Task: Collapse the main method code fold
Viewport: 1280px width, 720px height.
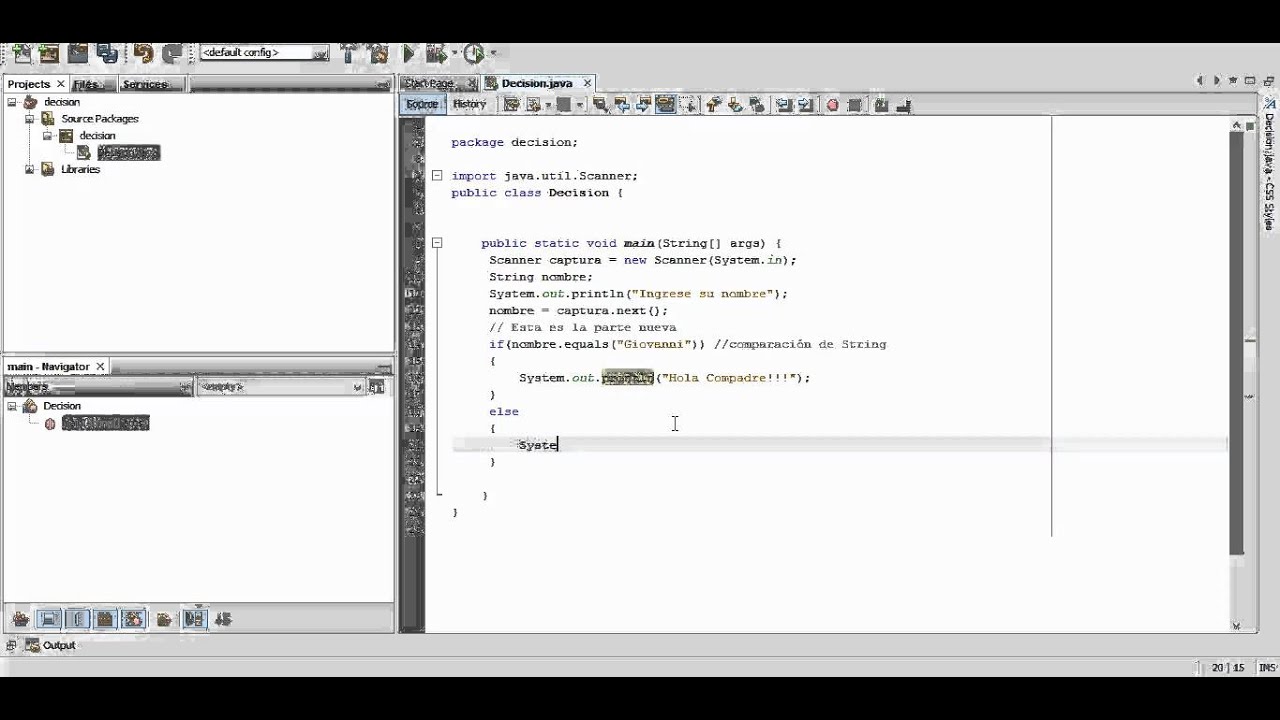Action: point(437,243)
